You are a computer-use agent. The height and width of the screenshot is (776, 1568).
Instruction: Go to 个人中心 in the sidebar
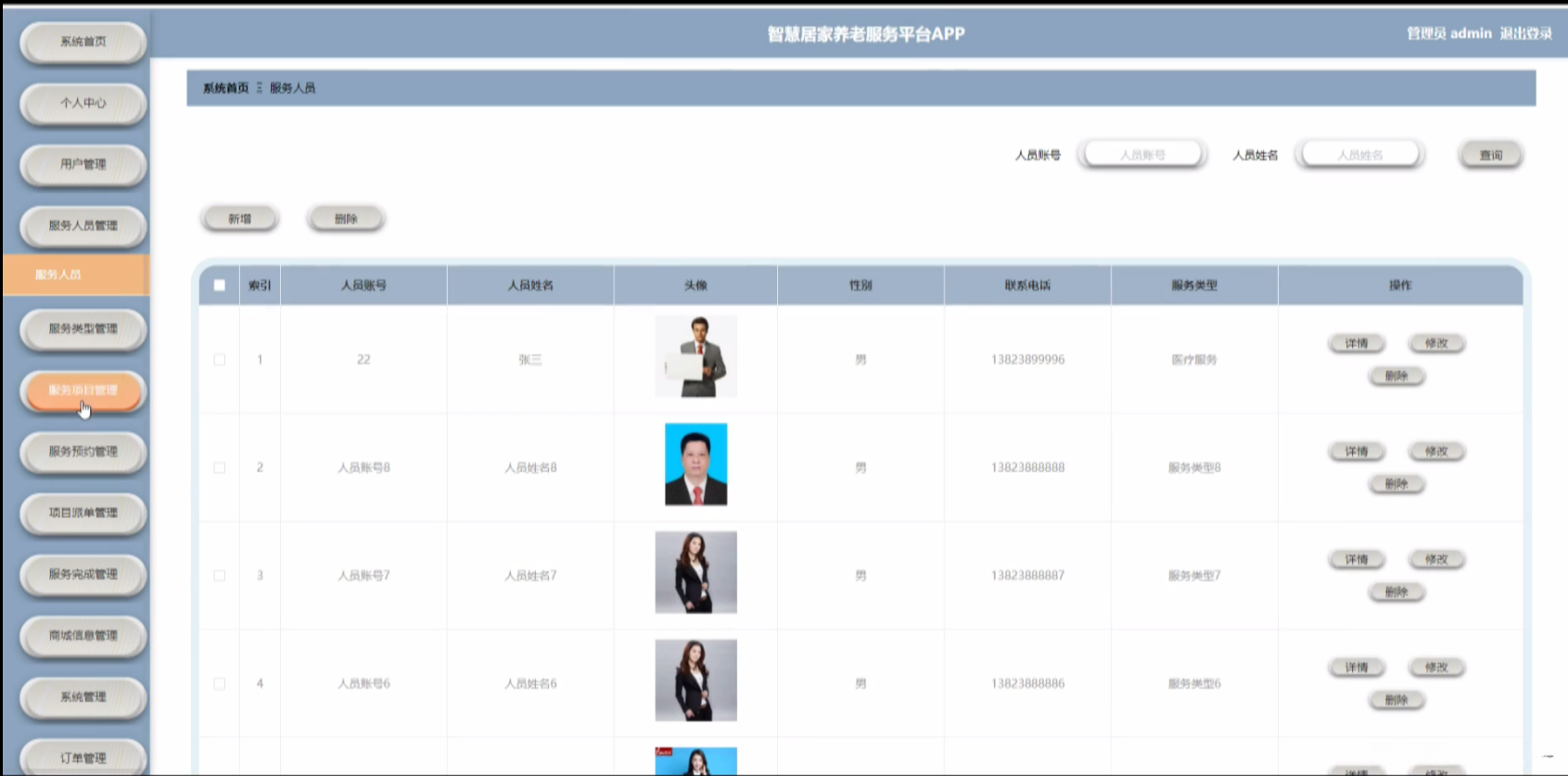83,103
